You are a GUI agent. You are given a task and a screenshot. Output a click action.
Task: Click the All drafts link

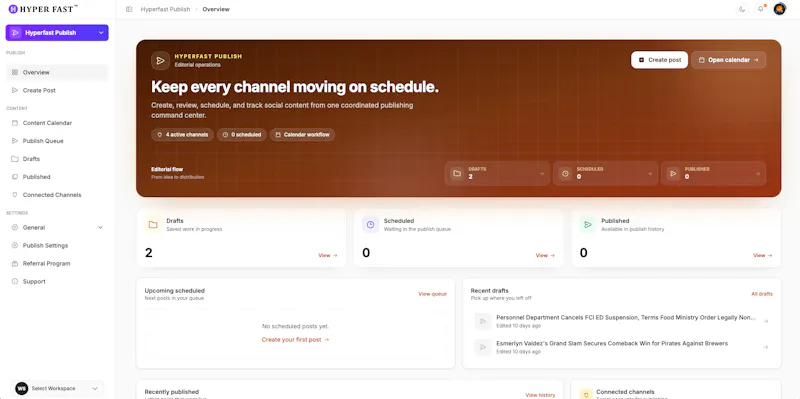click(762, 294)
